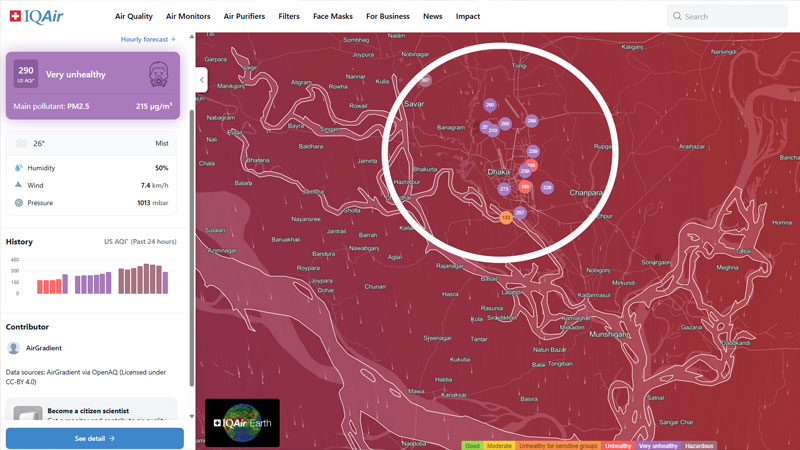Open the Air Purifiers menu

coord(244,16)
